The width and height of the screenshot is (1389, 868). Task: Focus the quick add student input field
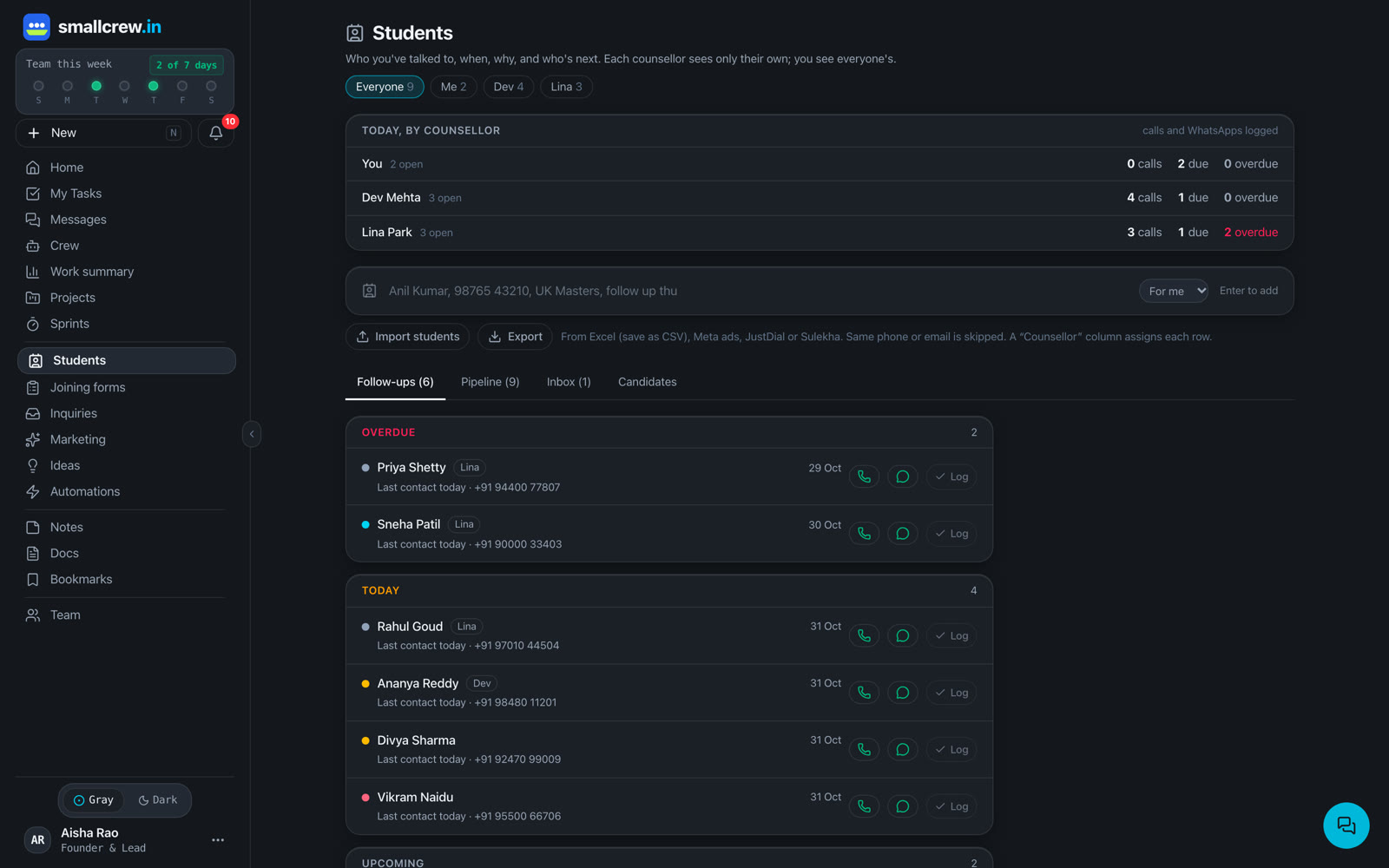point(755,291)
